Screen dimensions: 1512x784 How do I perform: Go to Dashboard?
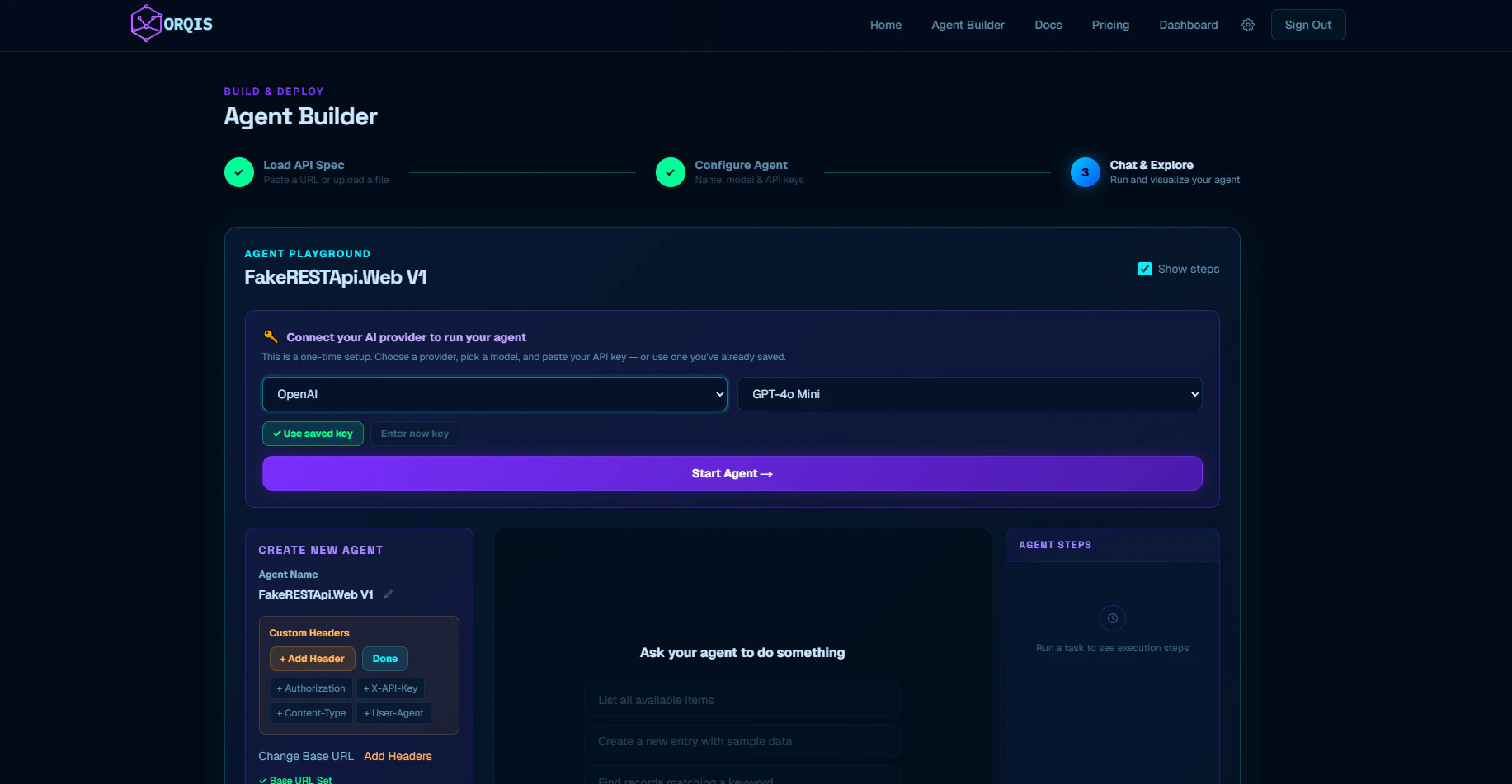(x=1189, y=25)
